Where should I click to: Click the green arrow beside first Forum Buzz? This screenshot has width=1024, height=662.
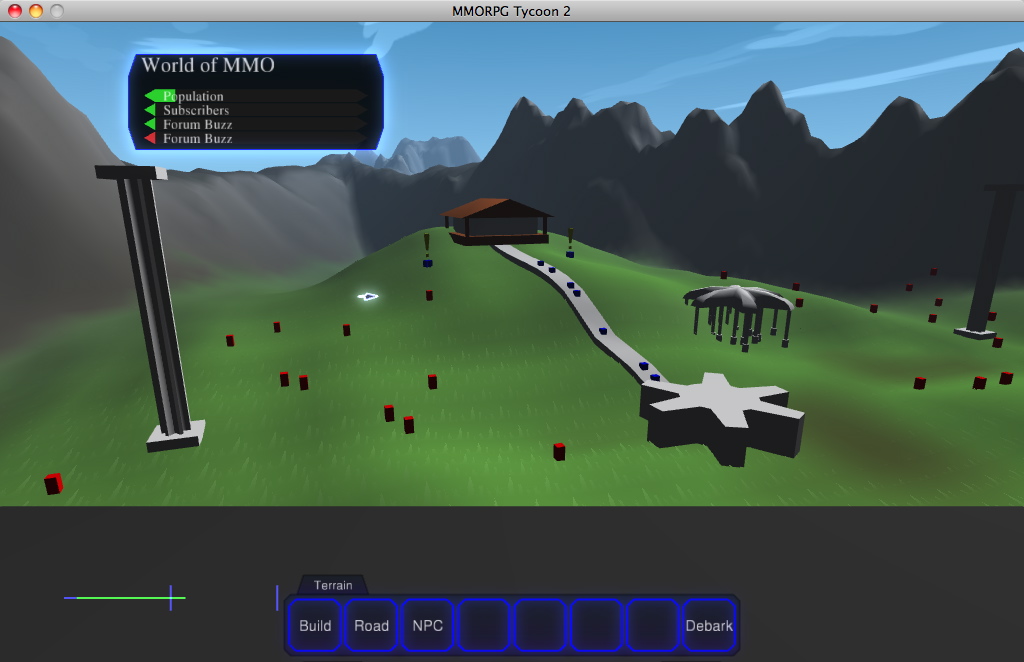(x=150, y=124)
